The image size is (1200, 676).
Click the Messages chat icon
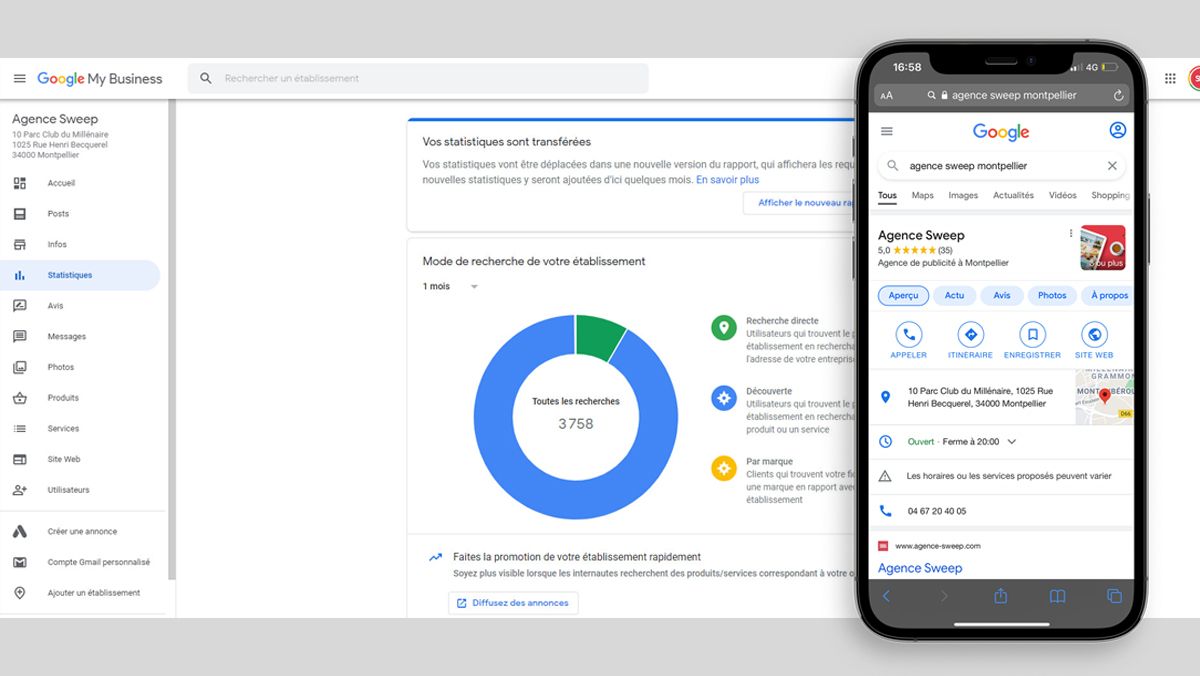20,337
